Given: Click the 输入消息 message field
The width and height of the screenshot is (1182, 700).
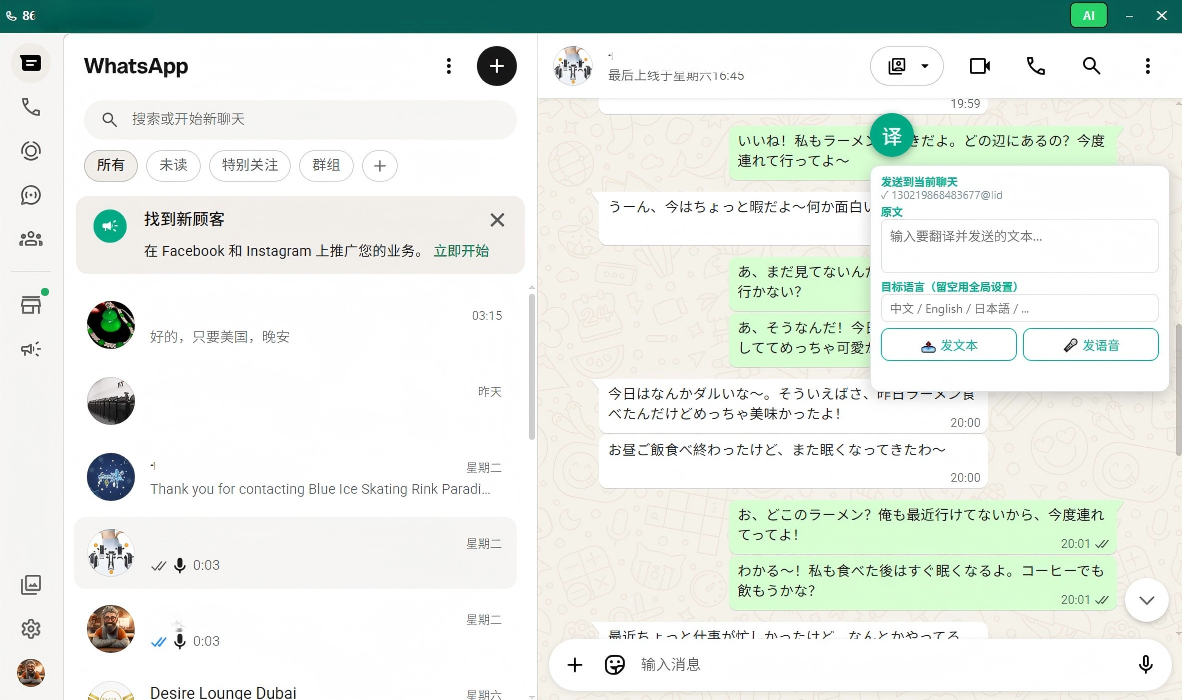Looking at the screenshot, I should pyautogui.click(x=882, y=665).
